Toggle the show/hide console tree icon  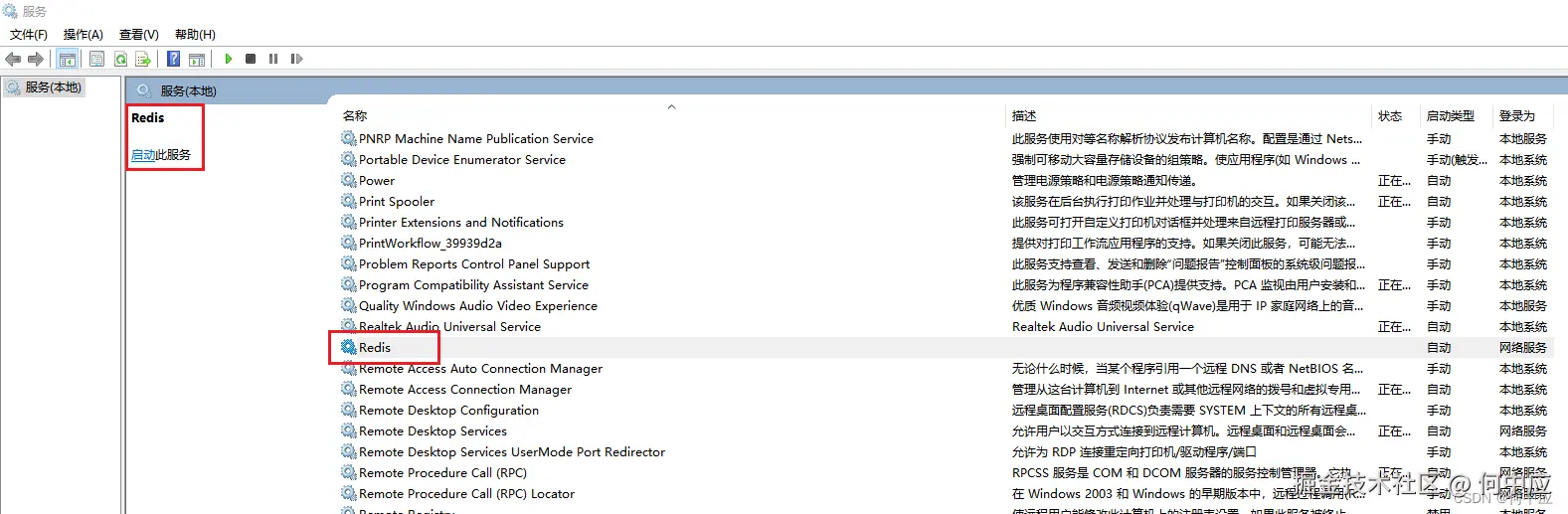[68, 59]
